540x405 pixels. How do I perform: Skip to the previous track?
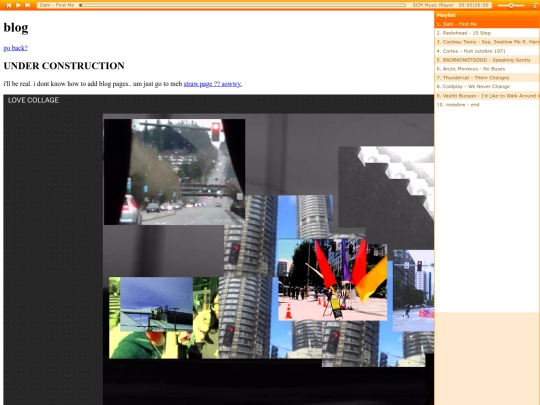(9, 5)
